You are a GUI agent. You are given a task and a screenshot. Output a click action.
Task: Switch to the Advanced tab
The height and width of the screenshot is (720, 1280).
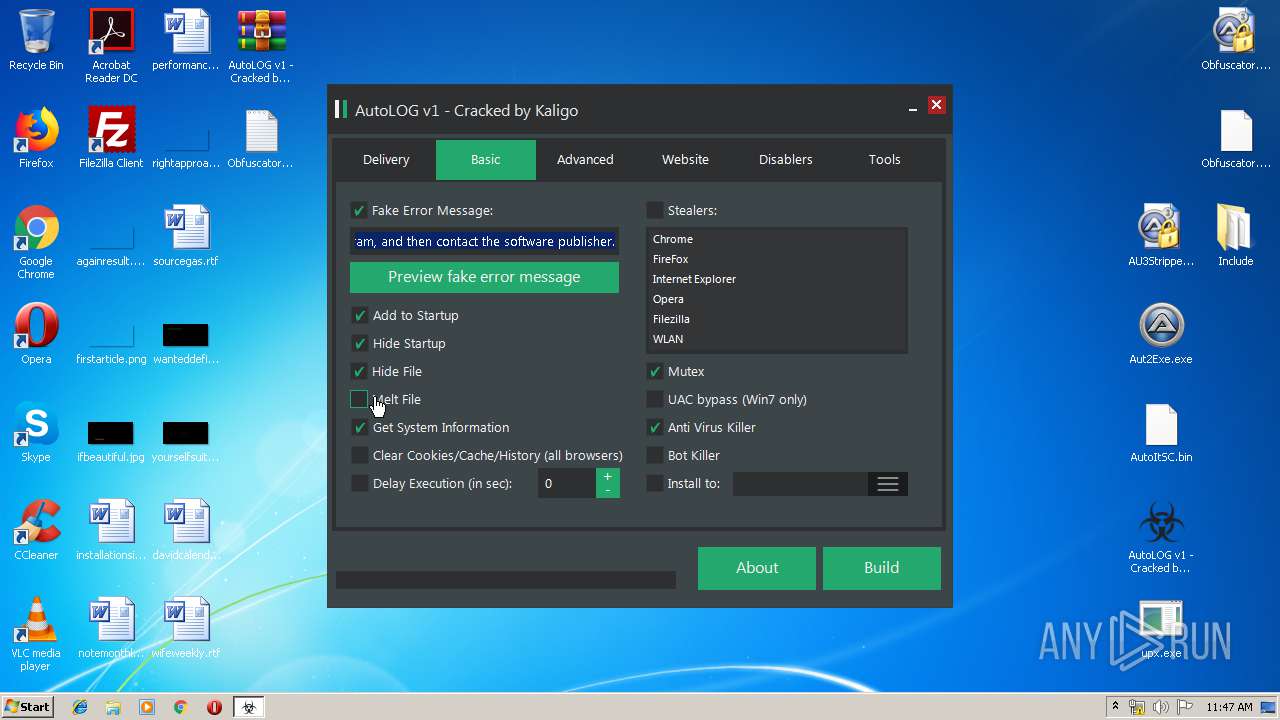tap(585, 159)
